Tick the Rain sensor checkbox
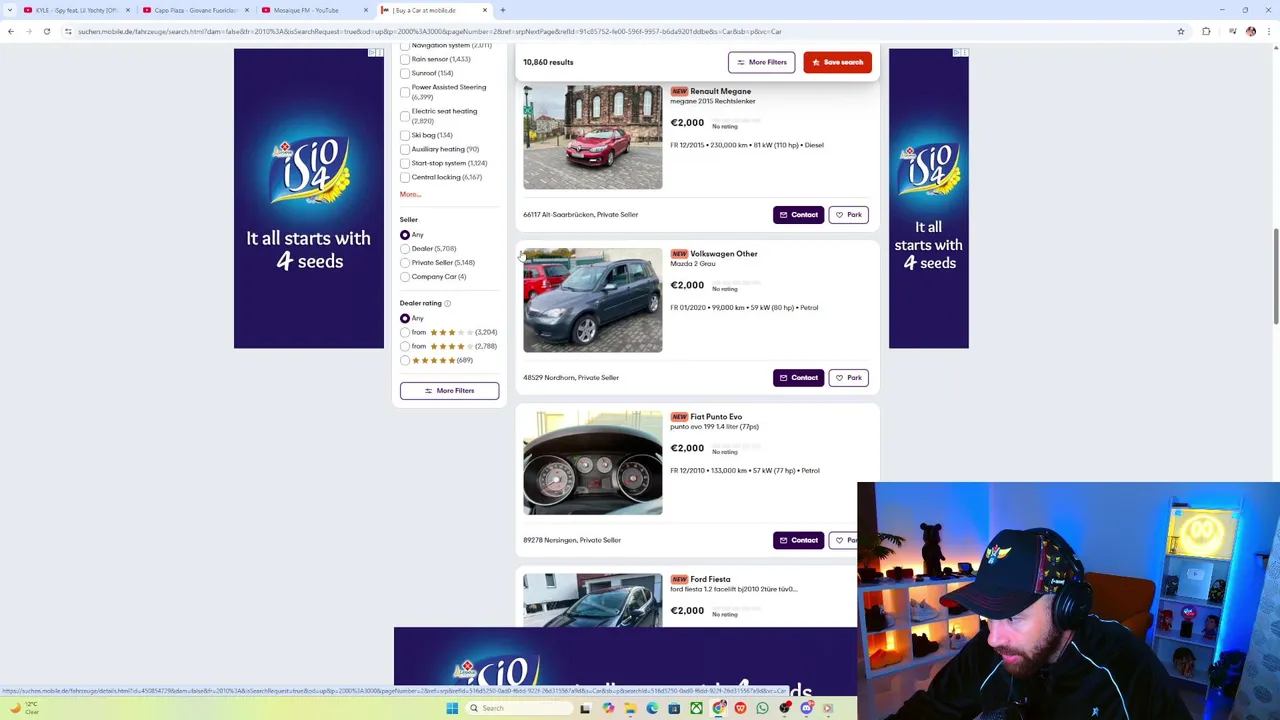 (405, 59)
